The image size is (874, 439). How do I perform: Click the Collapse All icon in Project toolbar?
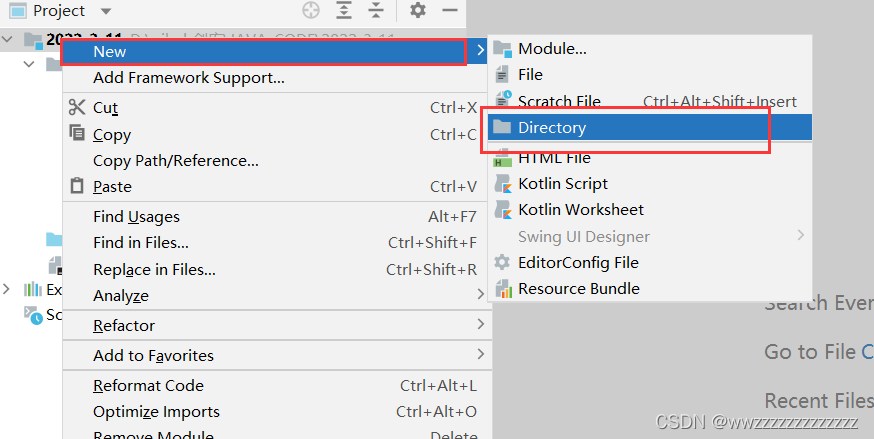tap(376, 11)
